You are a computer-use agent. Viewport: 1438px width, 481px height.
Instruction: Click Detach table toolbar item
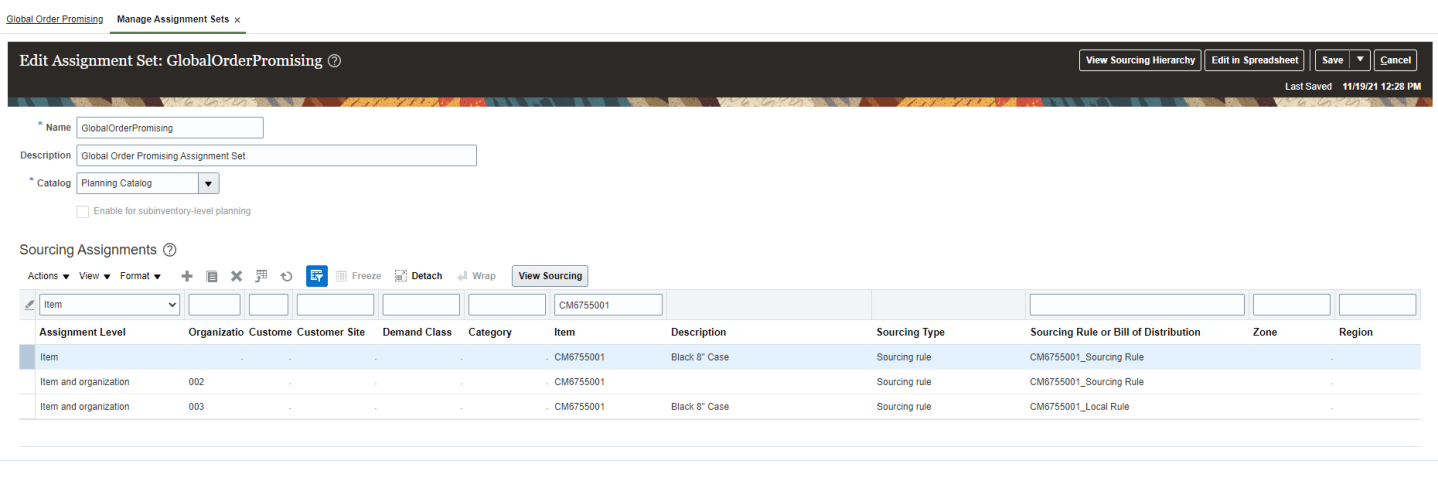pos(419,276)
